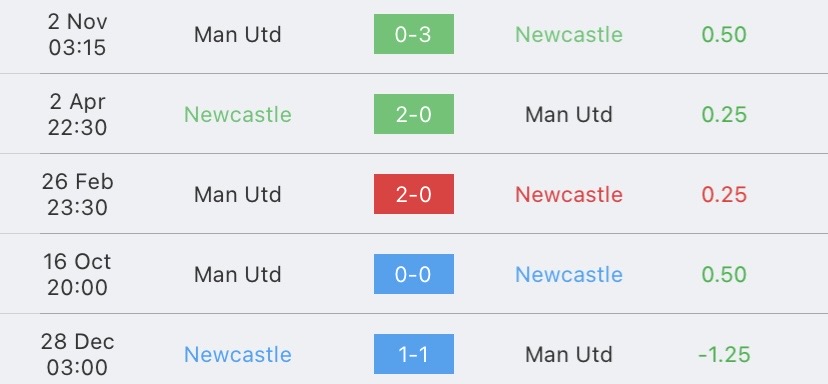Open Newcastle team in 2 Nov match
828x384 pixels.
(569, 35)
